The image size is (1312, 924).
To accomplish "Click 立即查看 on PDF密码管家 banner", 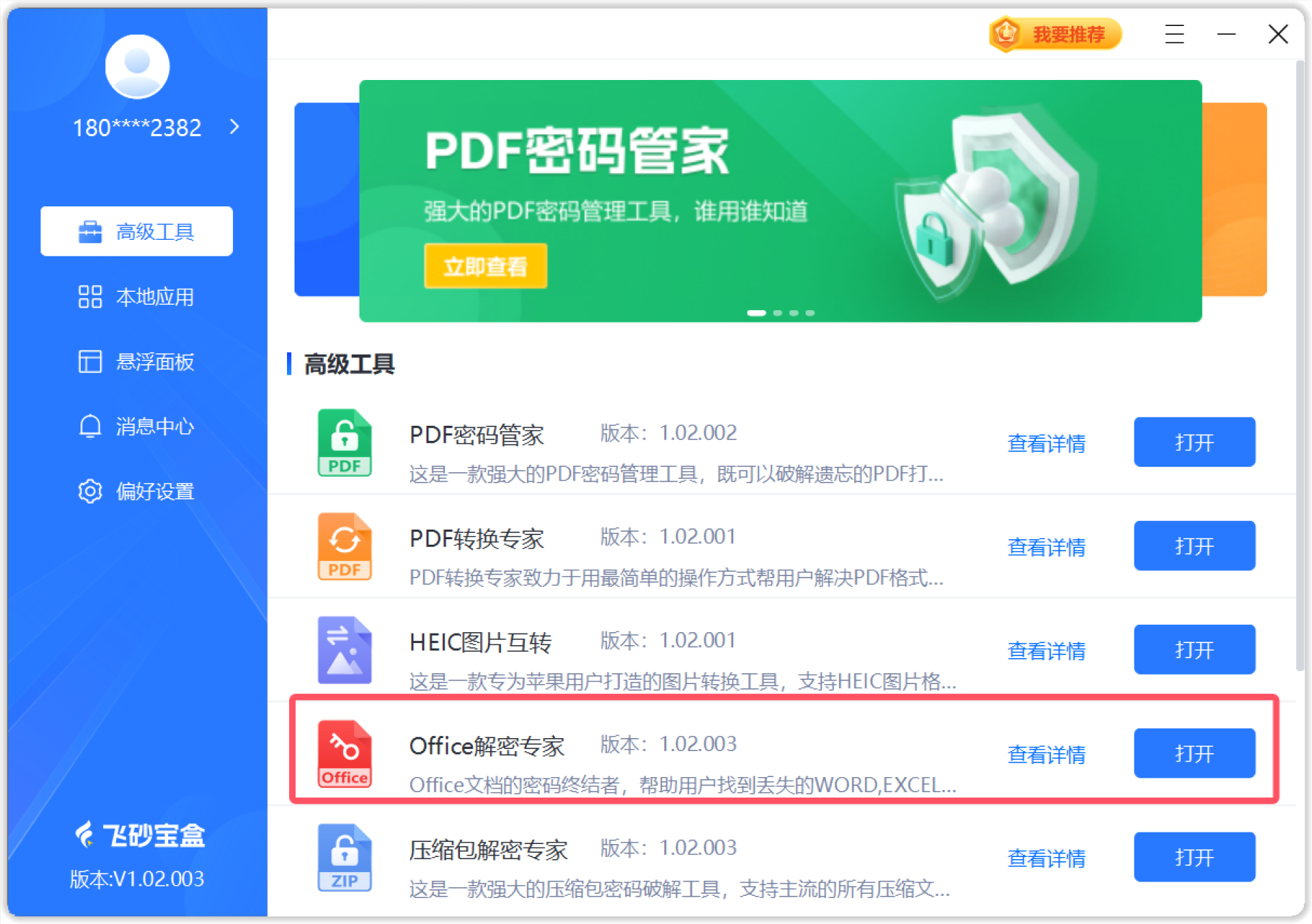I will (485, 266).
